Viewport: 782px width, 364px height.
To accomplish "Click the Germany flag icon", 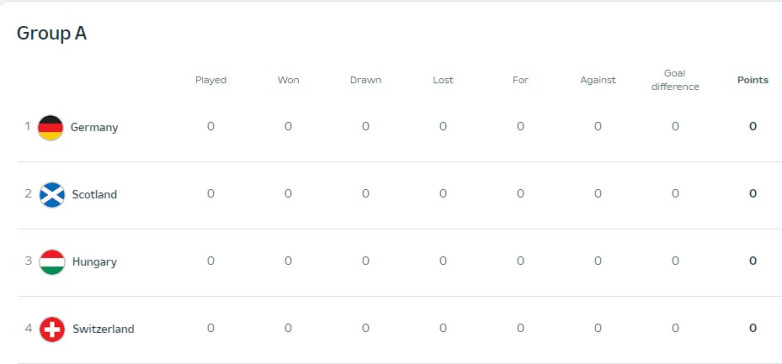I will click(50, 128).
